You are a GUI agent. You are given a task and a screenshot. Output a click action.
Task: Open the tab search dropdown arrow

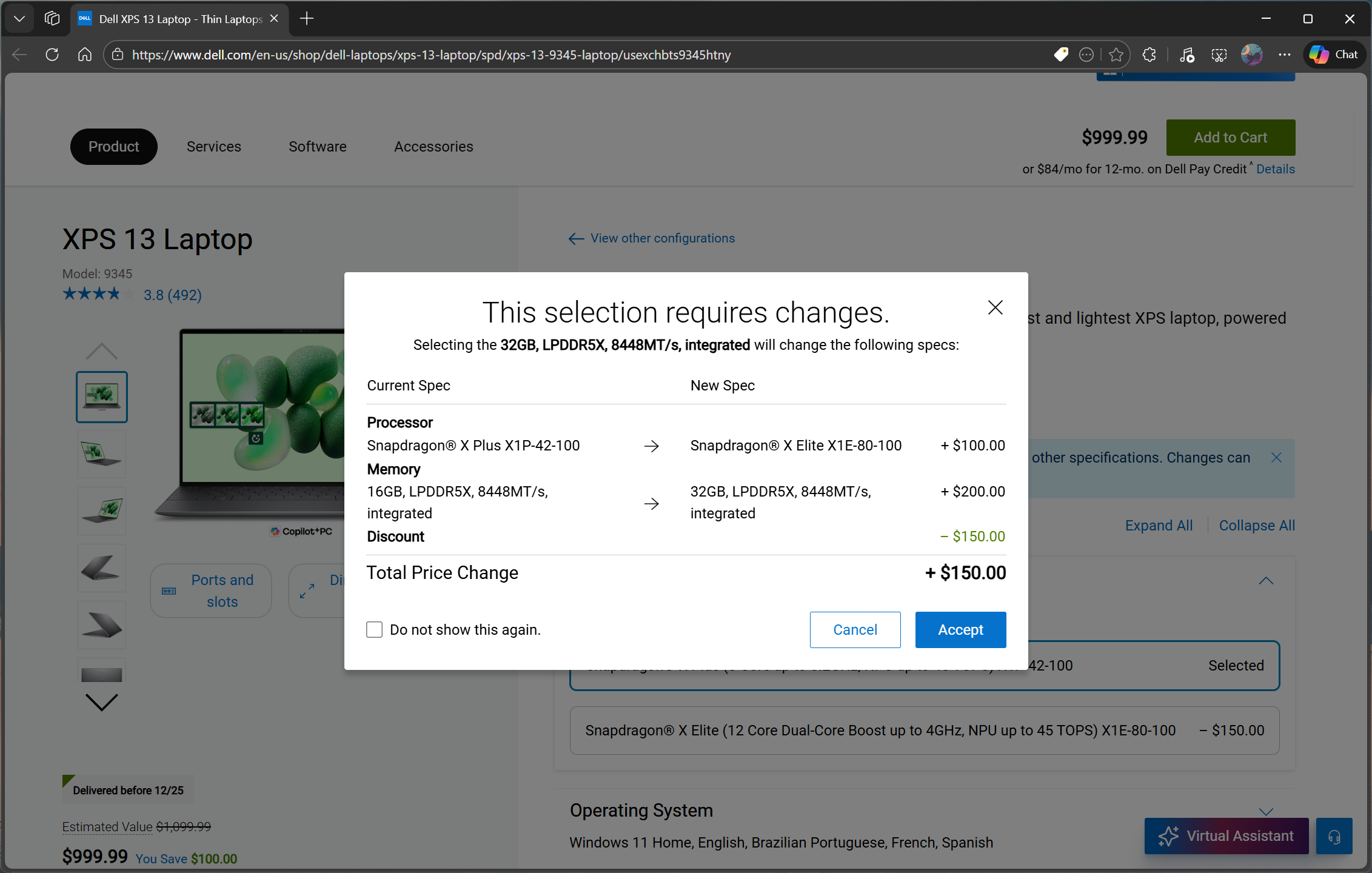click(19, 18)
